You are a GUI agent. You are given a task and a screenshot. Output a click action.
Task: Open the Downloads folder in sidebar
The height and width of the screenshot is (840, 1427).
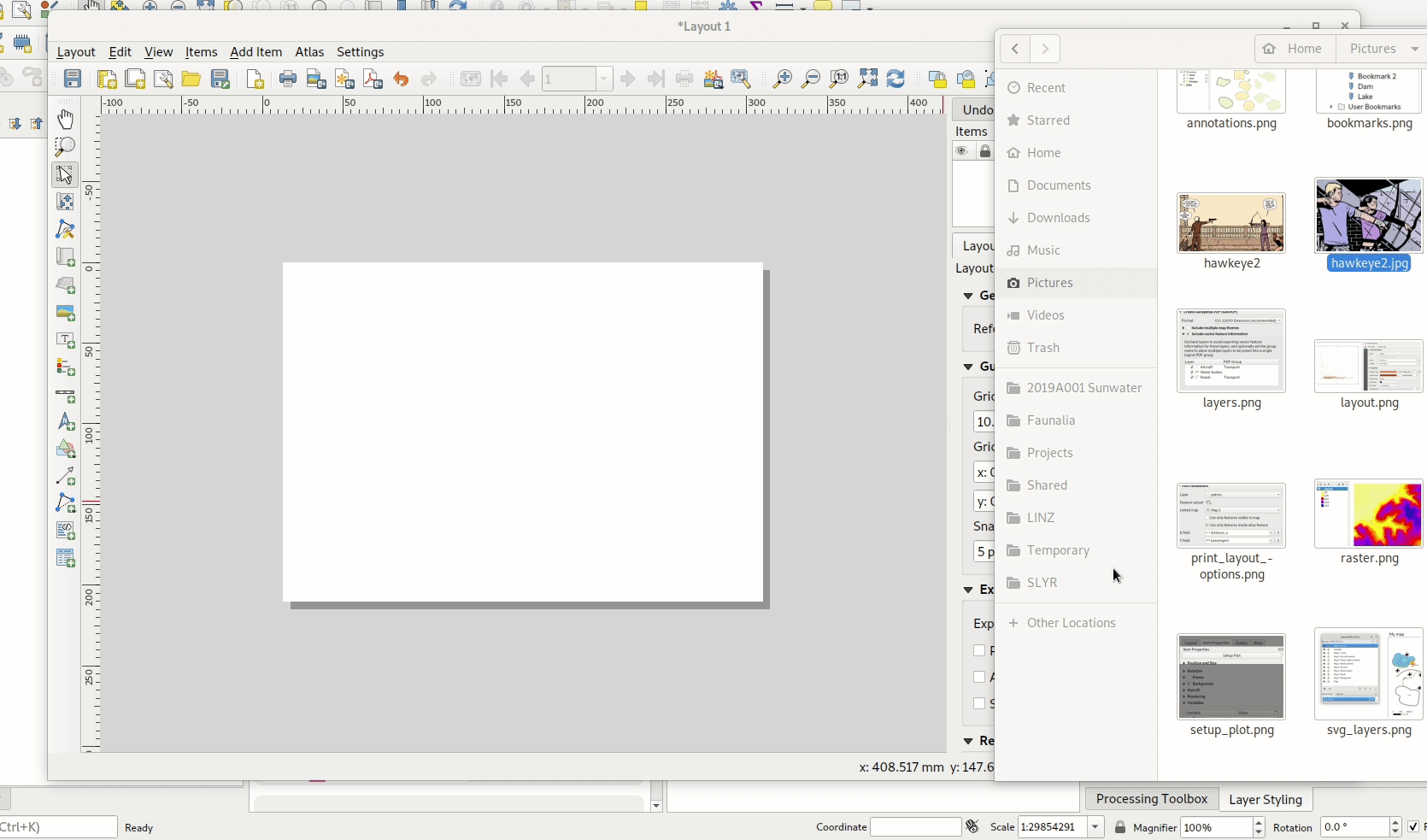pos(1058,218)
